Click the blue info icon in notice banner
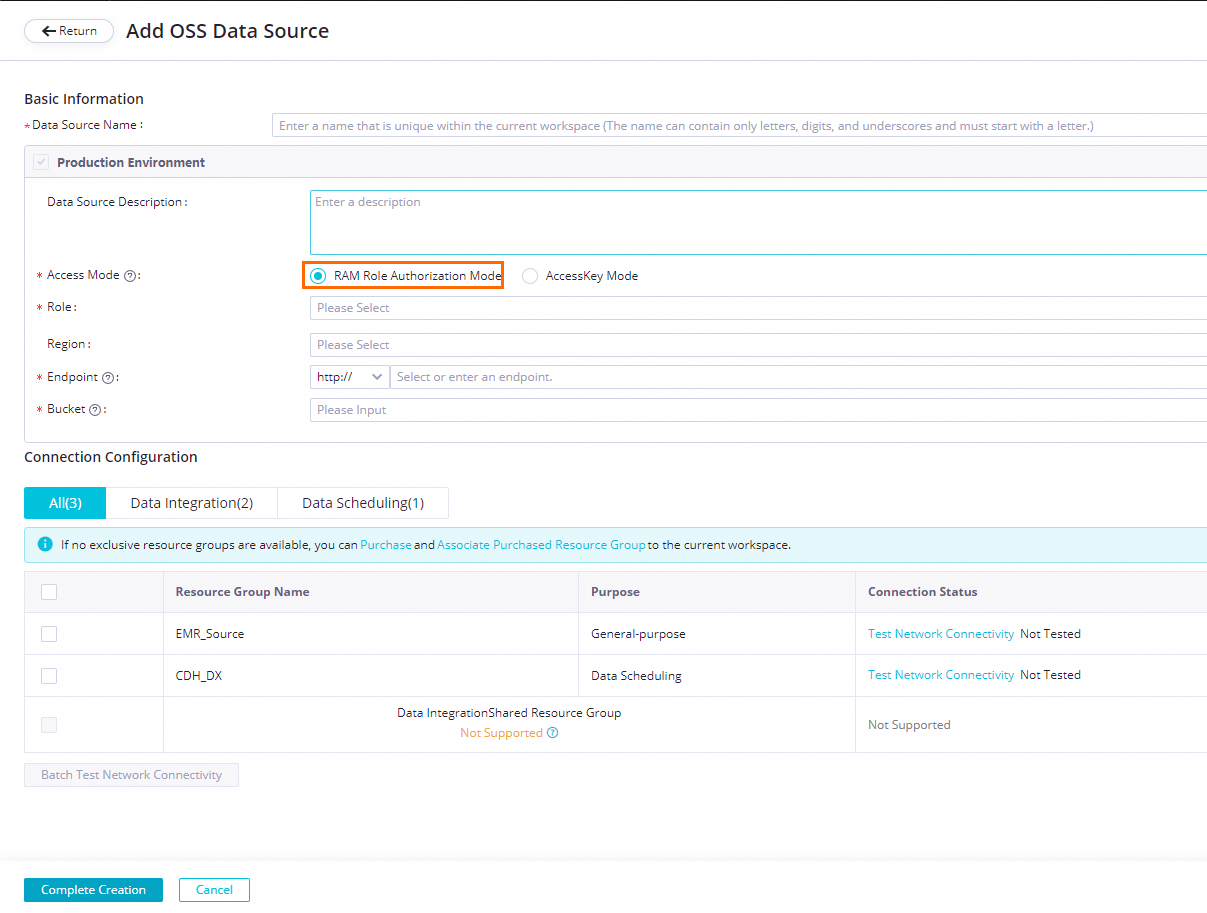Screen dimensions: 1207x913 tap(45, 545)
